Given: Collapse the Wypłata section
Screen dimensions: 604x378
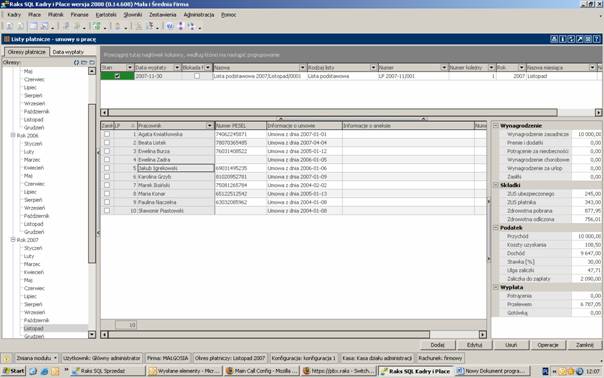Looking at the screenshot, I should 496,287.
